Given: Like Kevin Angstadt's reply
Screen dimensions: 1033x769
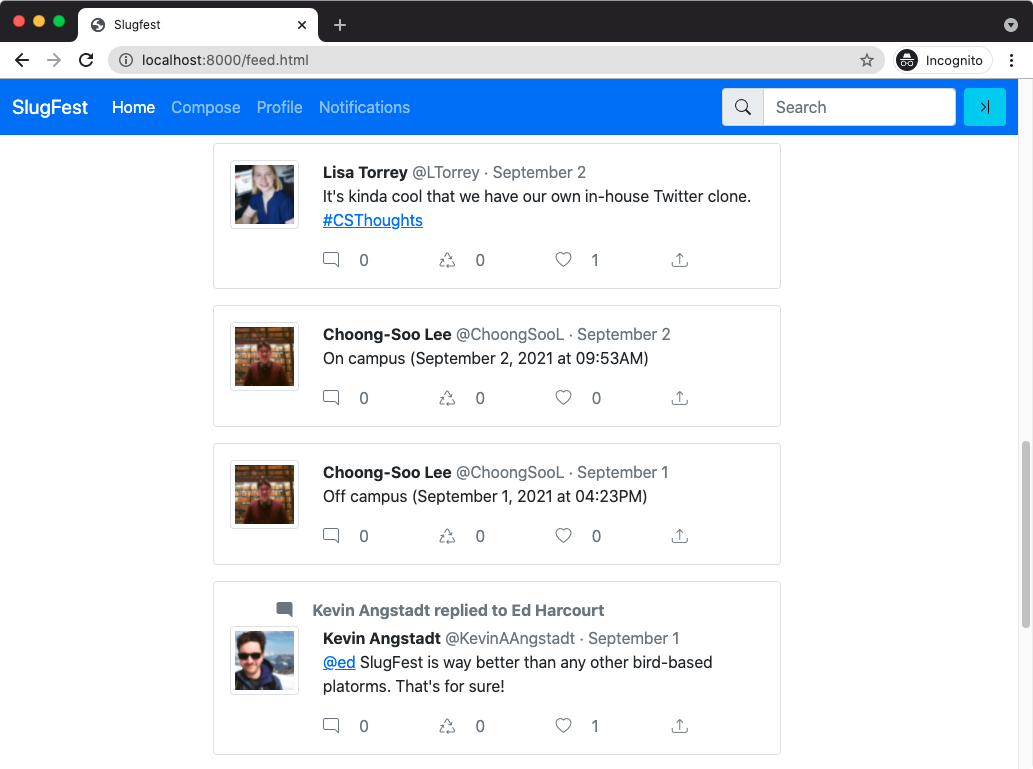Looking at the screenshot, I should (x=563, y=726).
